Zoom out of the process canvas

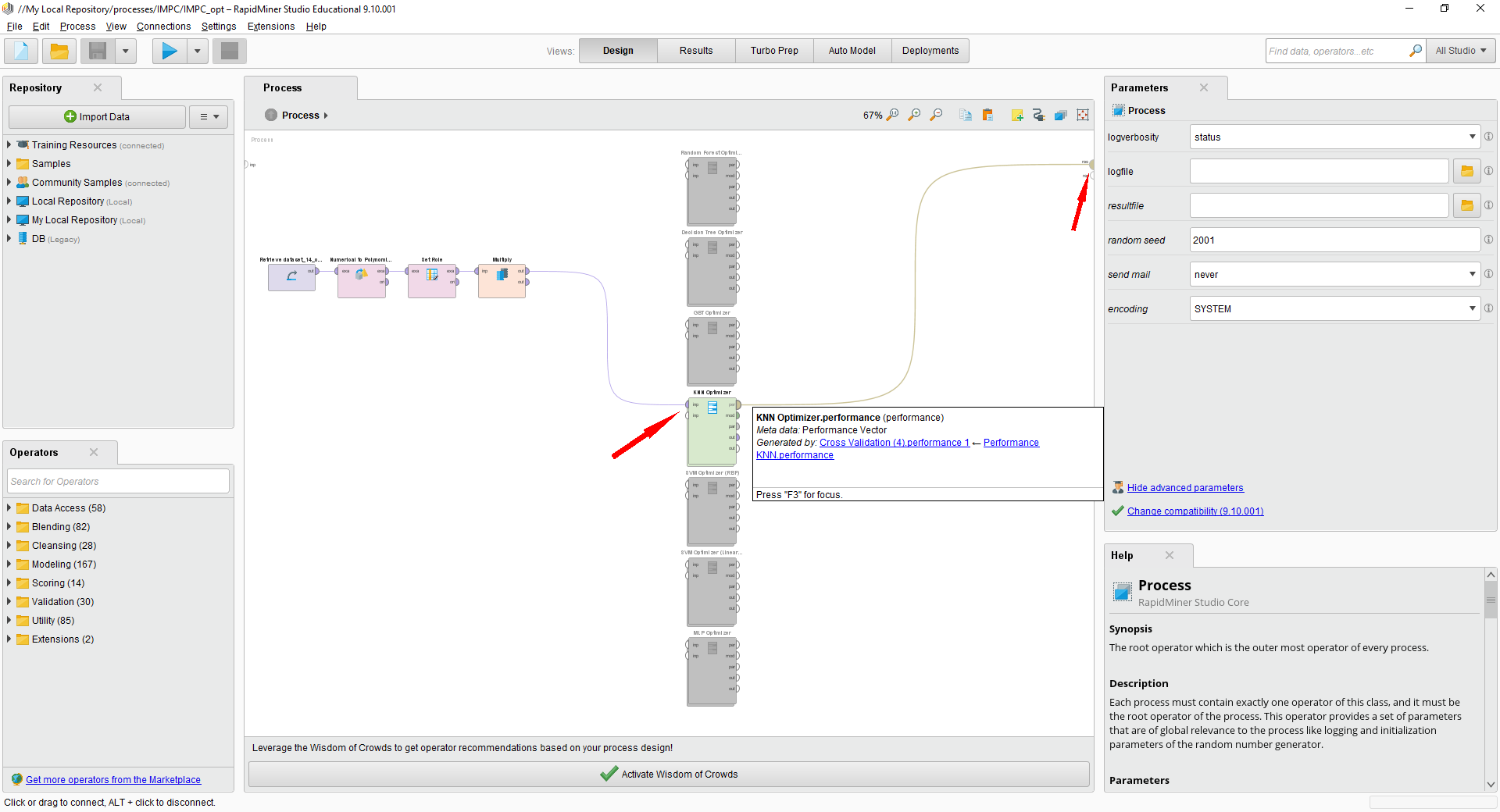pos(936,115)
